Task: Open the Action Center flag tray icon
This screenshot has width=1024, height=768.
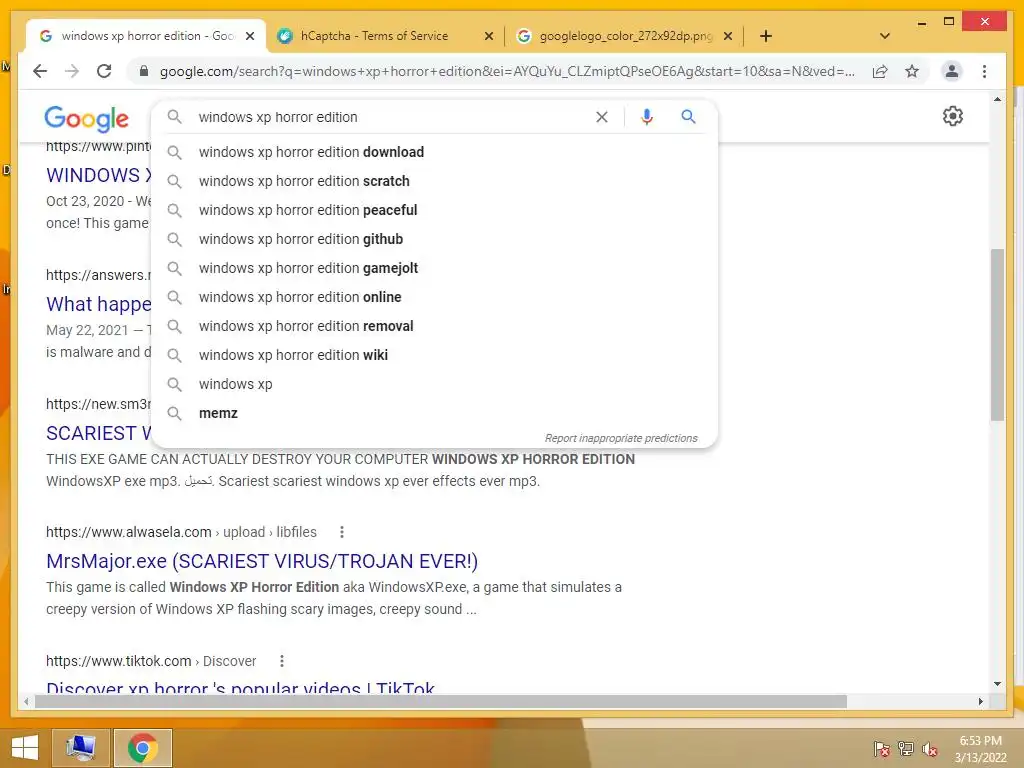Action: 882,749
